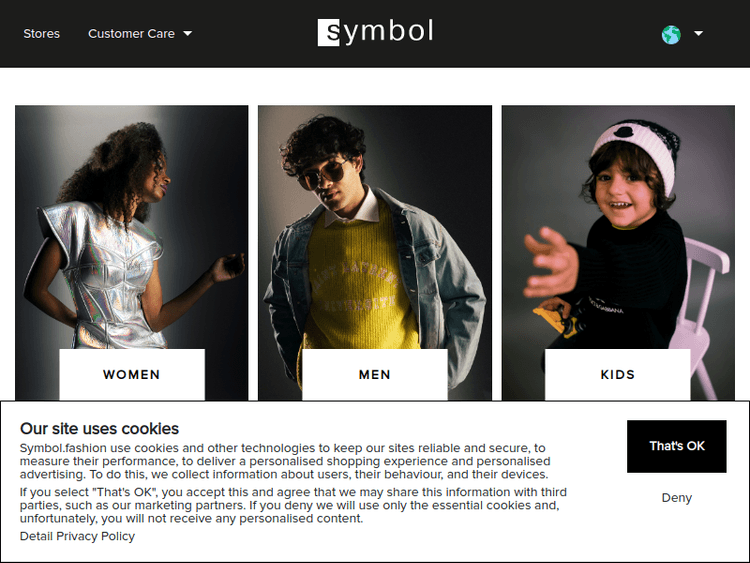Expand the region selector arrow beside globe

click(698, 33)
